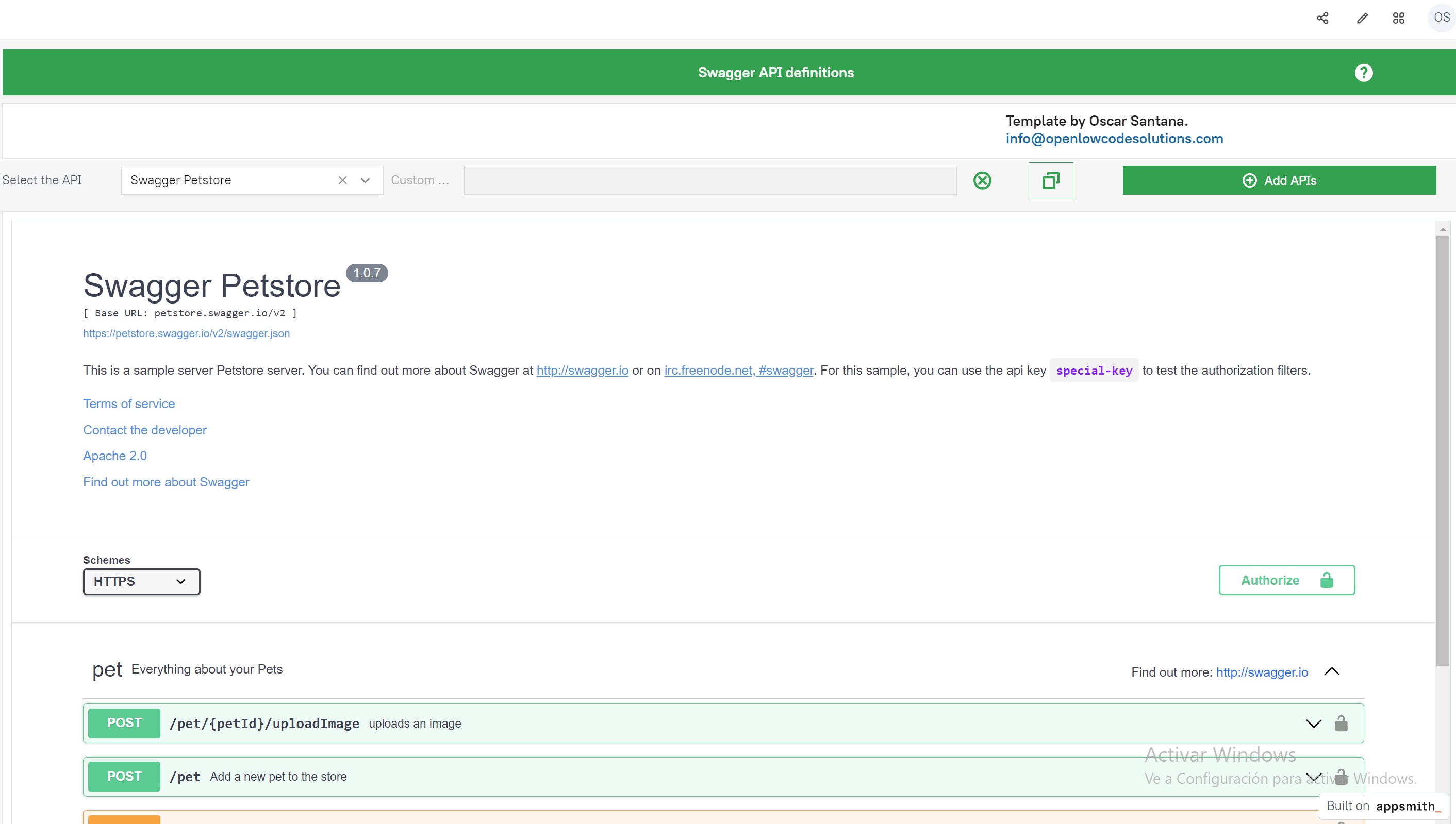The height and width of the screenshot is (824, 1456).
Task: Expand POST /pet Add a new pet
Action: pyautogui.click(x=277, y=777)
